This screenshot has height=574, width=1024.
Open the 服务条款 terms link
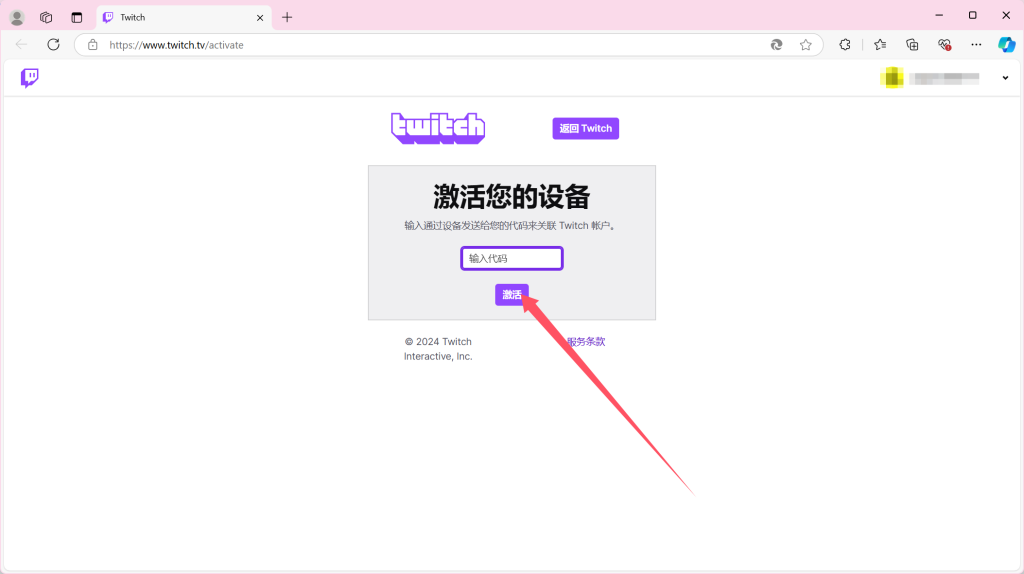(586, 342)
